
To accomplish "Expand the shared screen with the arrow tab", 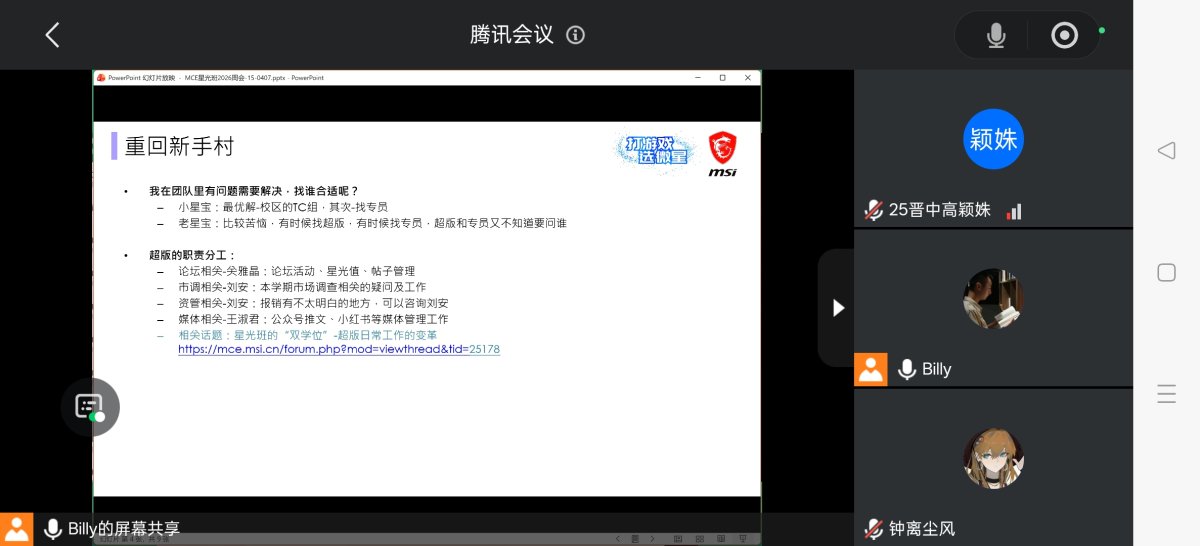I will pyautogui.click(x=838, y=308).
